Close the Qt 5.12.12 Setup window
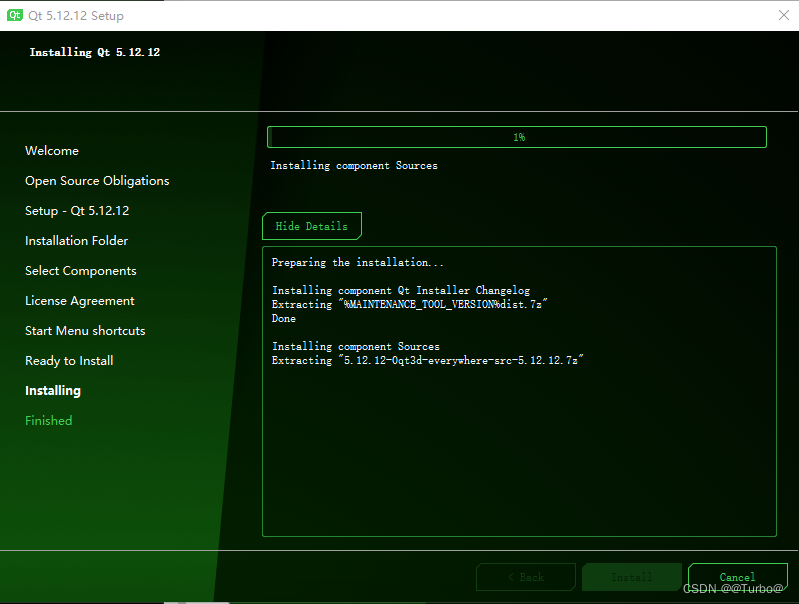 click(784, 15)
